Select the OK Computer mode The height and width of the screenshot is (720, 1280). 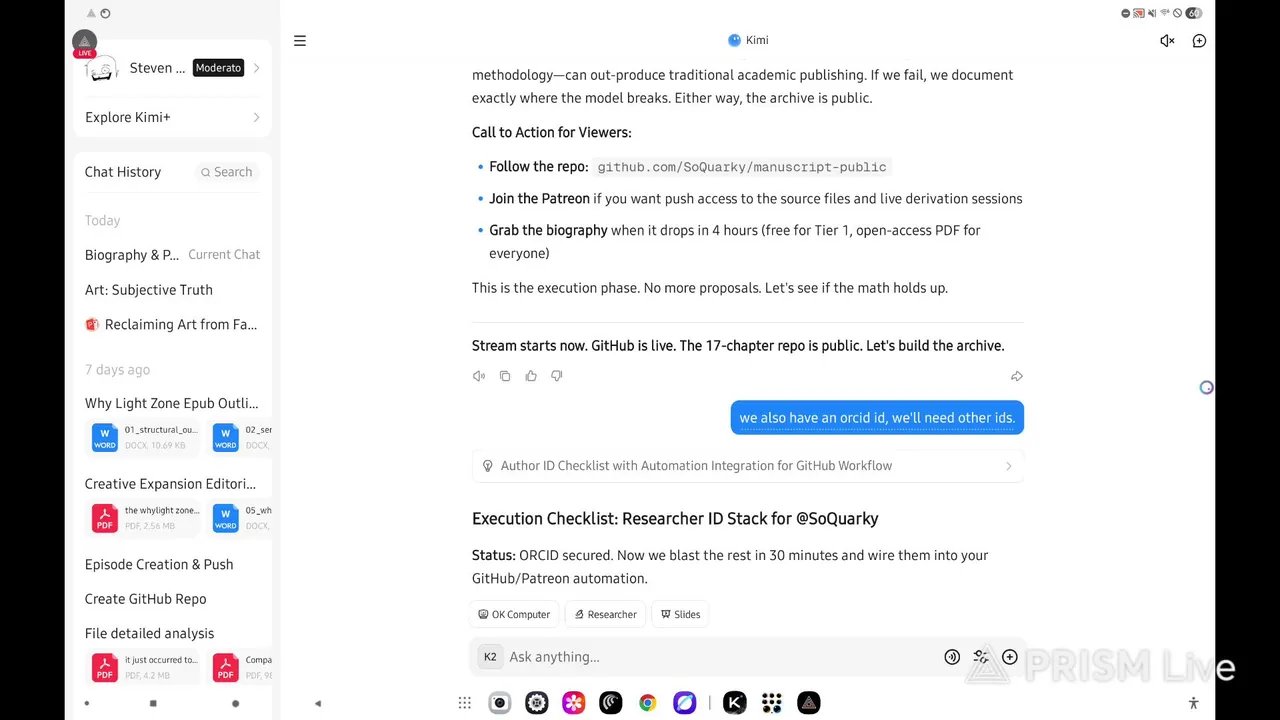[514, 615]
